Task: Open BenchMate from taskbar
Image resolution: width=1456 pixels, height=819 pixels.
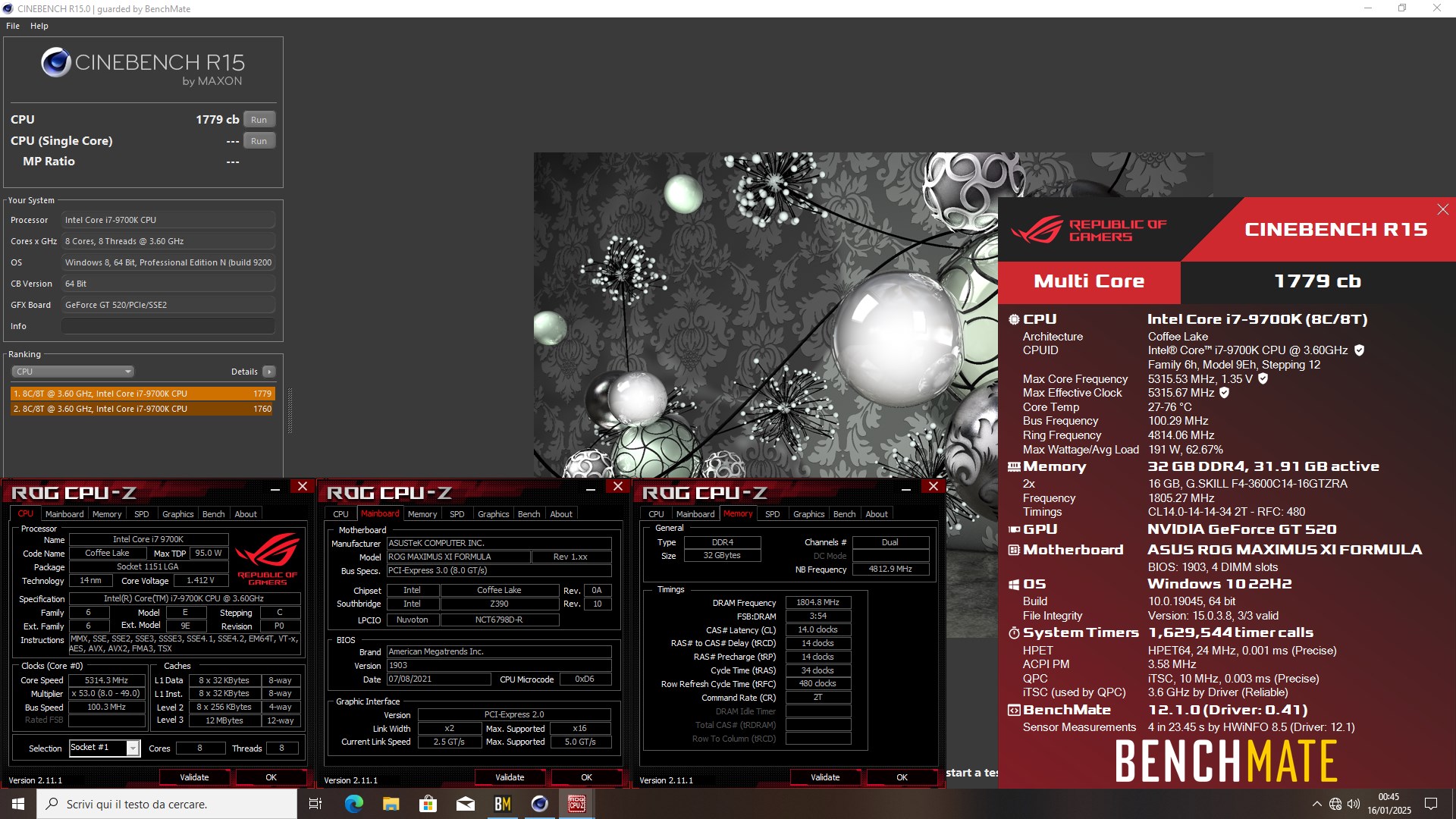Action: click(x=502, y=804)
